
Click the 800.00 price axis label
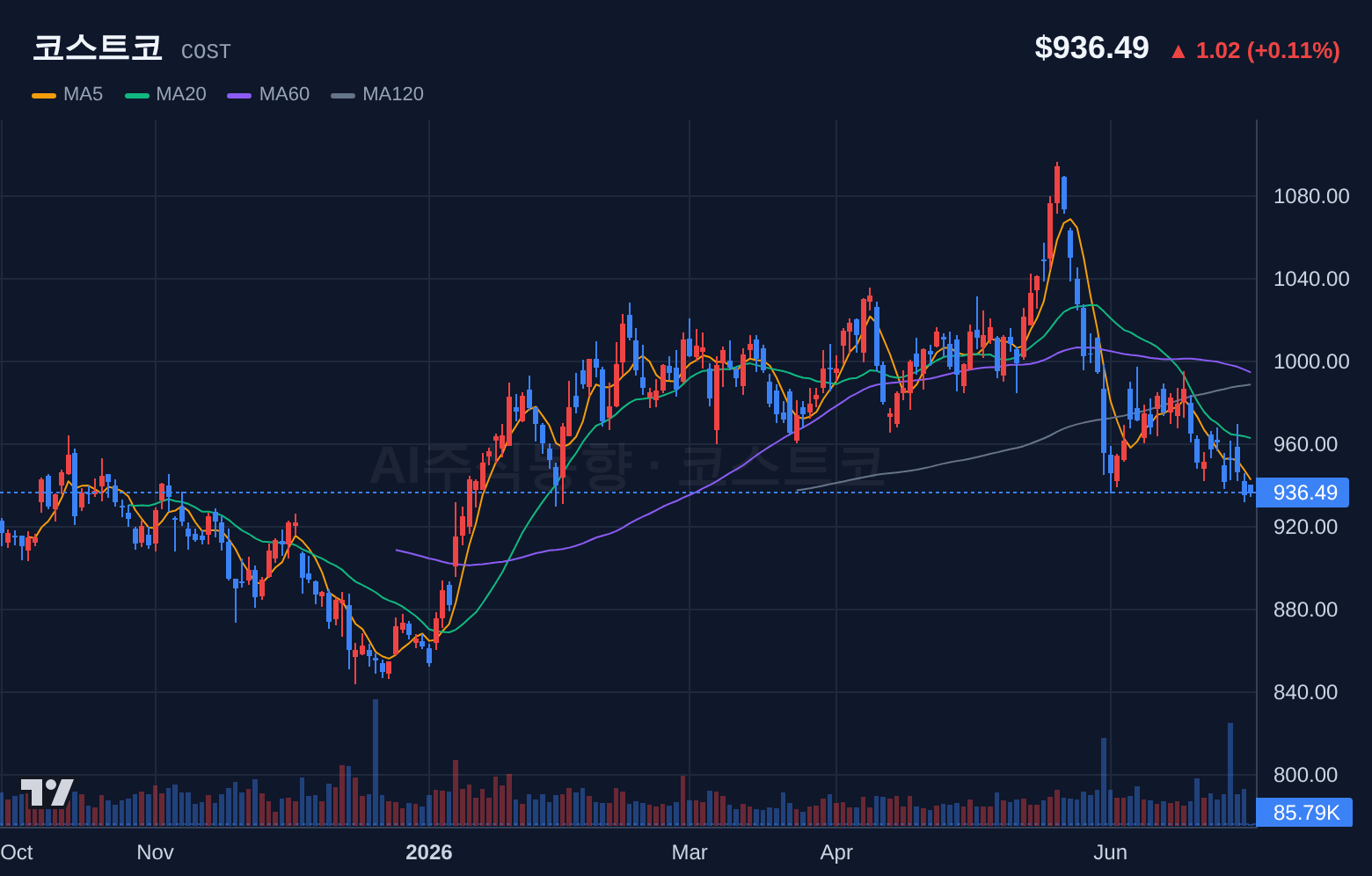click(x=1305, y=775)
